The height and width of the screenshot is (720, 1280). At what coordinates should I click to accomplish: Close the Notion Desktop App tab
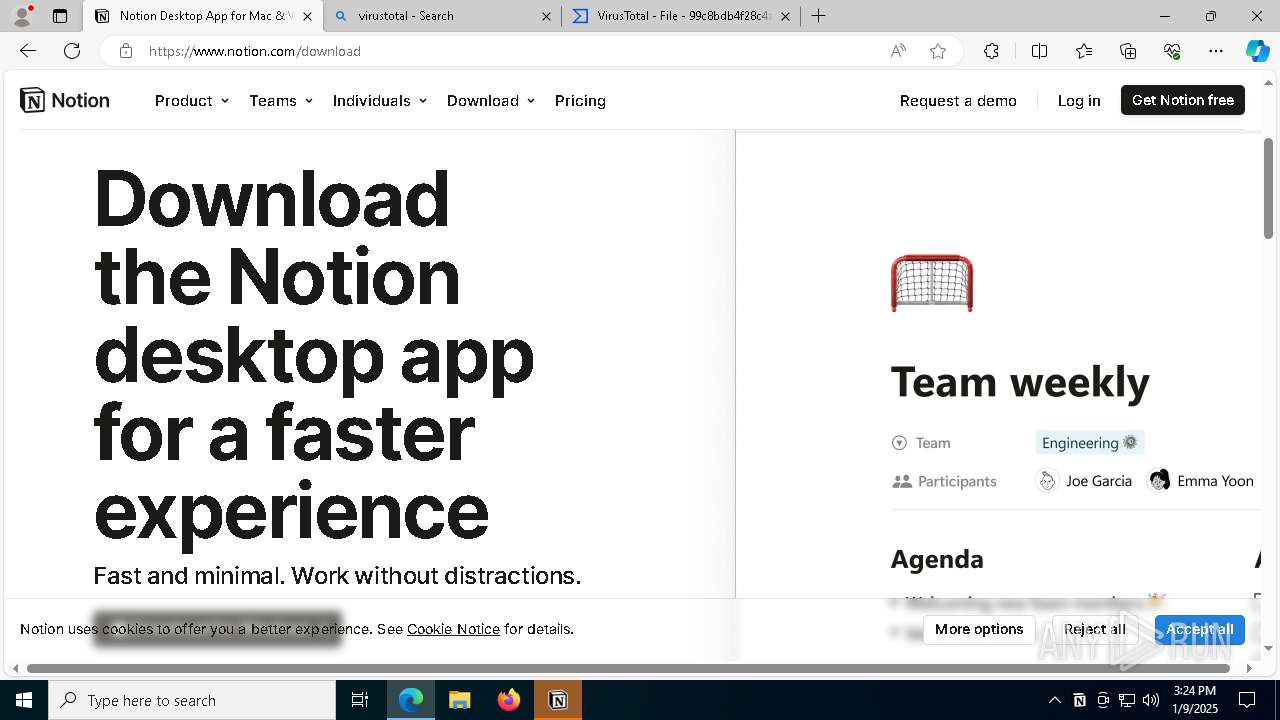(x=307, y=16)
